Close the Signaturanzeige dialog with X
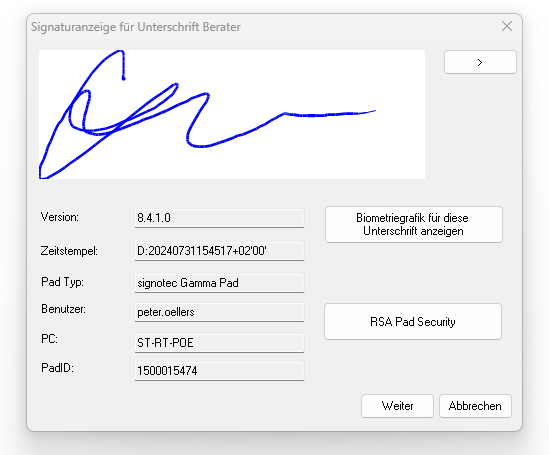 [507, 26]
